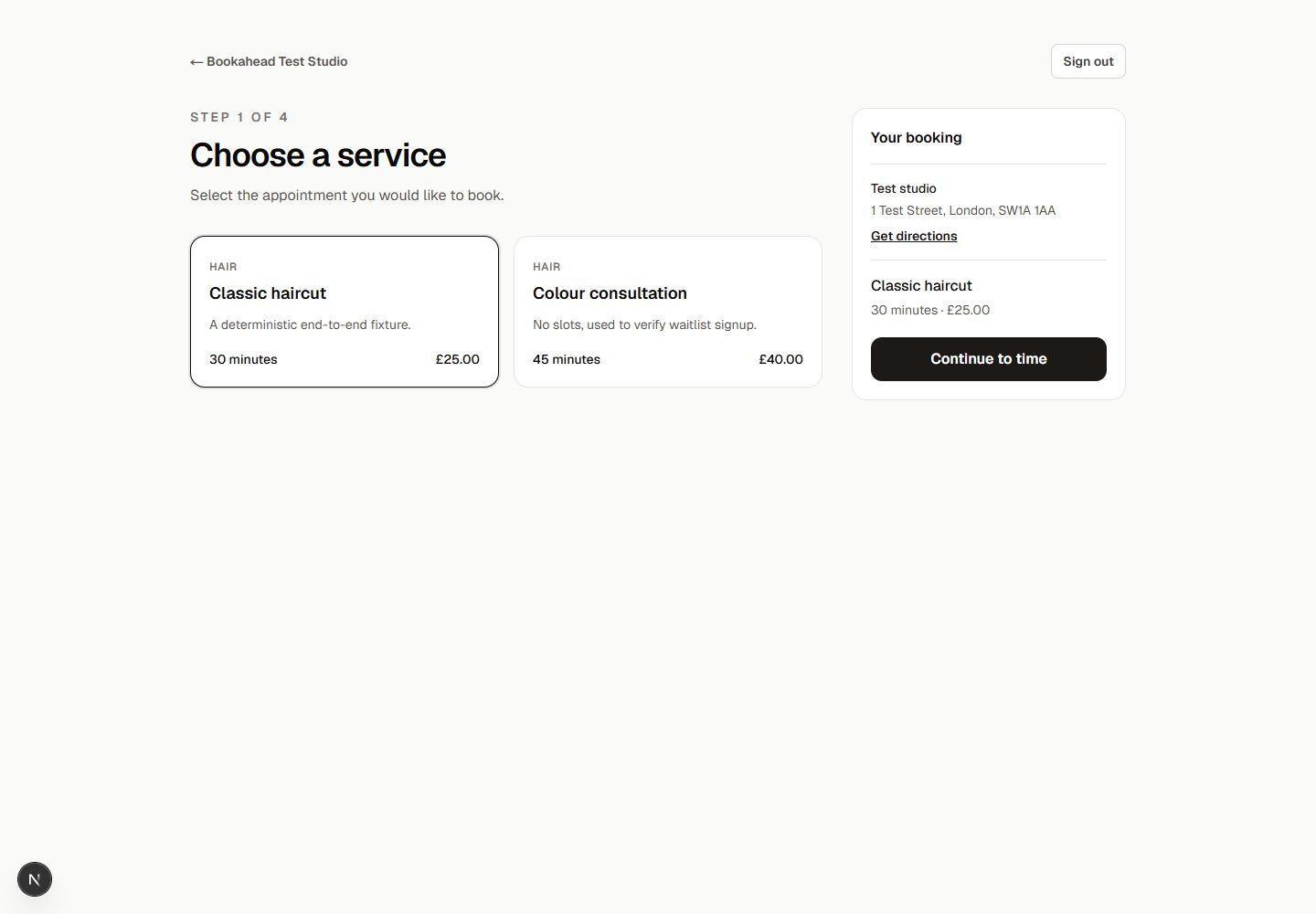Open the Next.js dev tools badge
The width and height of the screenshot is (1316, 914).
(35, 879)
